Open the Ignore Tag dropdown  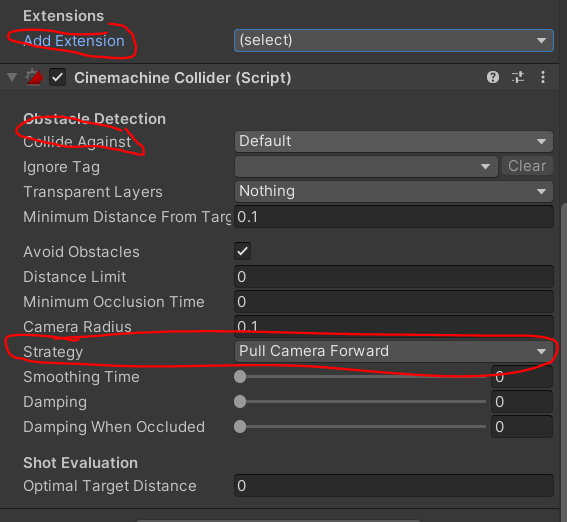366,166
